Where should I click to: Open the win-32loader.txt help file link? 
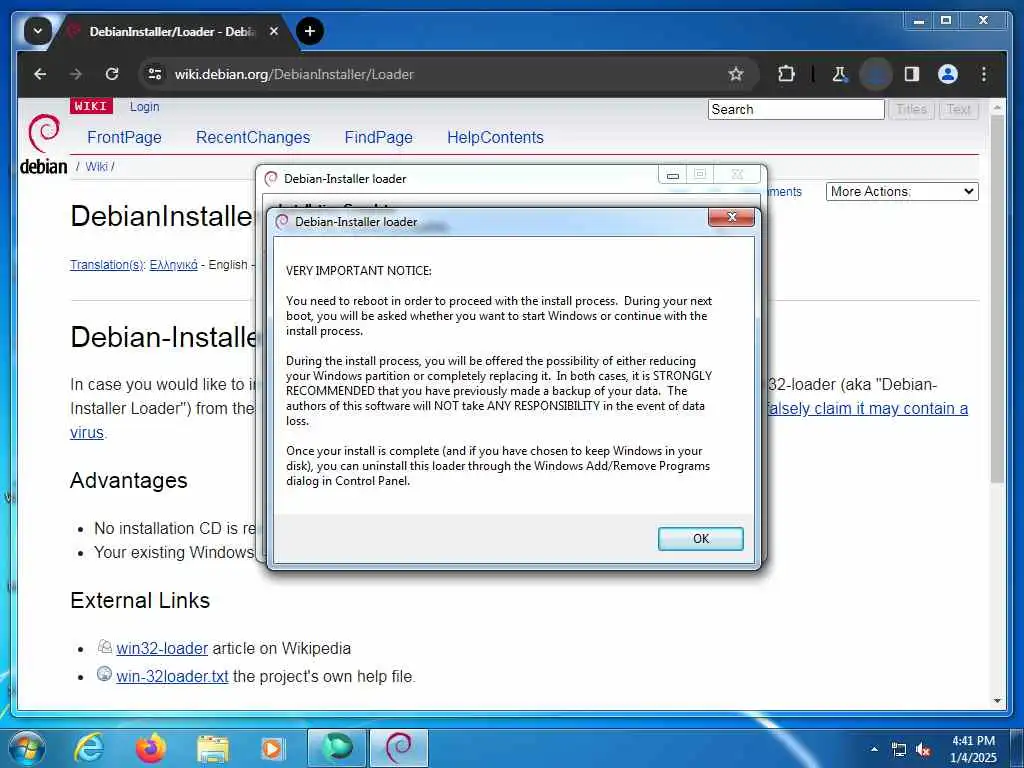[172, 677]
